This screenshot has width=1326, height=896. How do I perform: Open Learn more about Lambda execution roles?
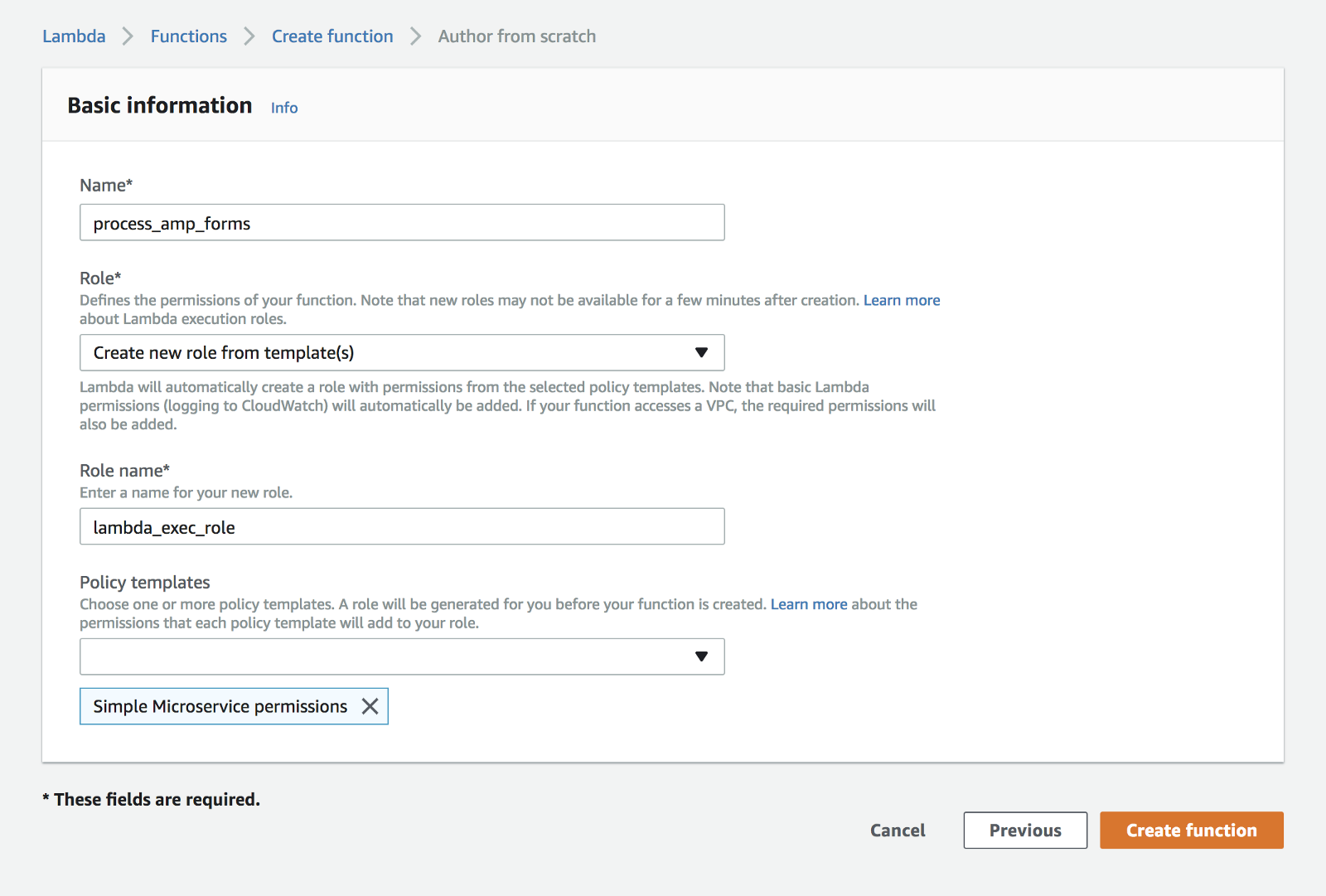[x=901, y=300]
